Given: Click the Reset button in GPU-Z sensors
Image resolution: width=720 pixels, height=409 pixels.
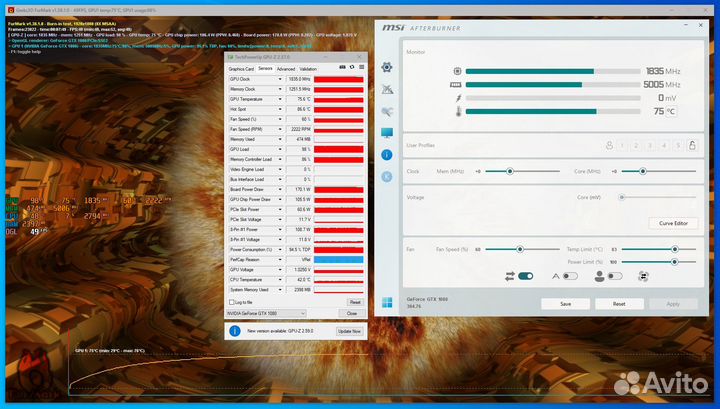Looking at the screenshot, I should coord(355,303).
